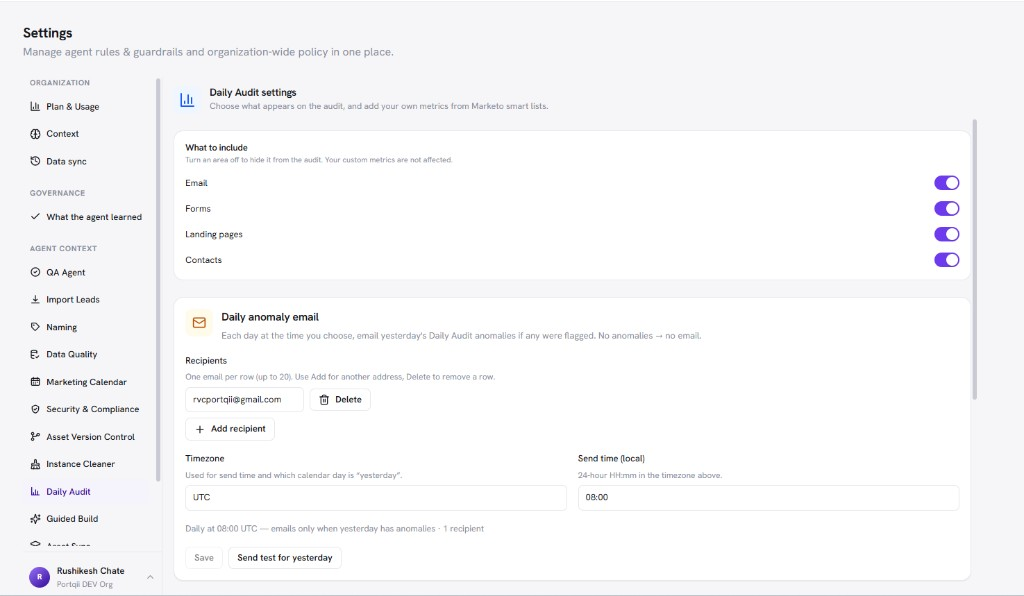Click the Instance Cleaner icon
Image resolution: width=1024 pixels, height=596 pixels.
click(x=35, y=464)
